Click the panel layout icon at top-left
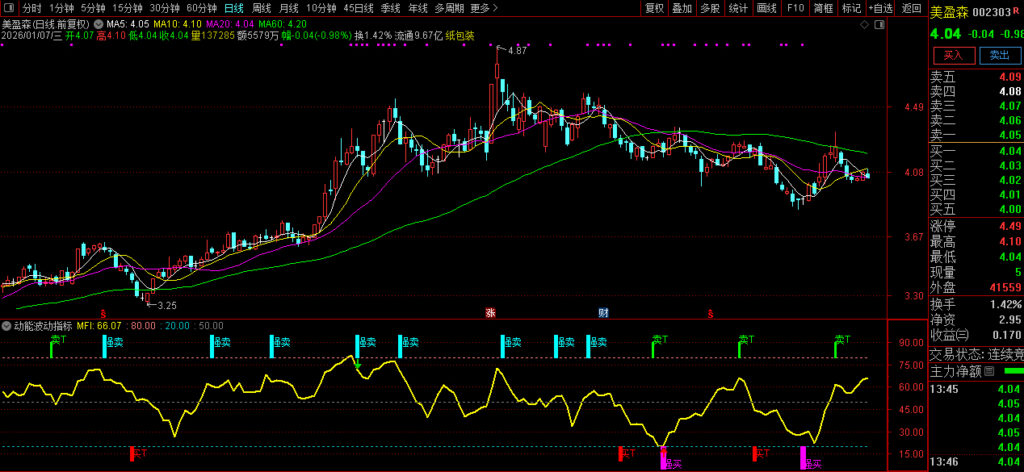 [8, 8]
